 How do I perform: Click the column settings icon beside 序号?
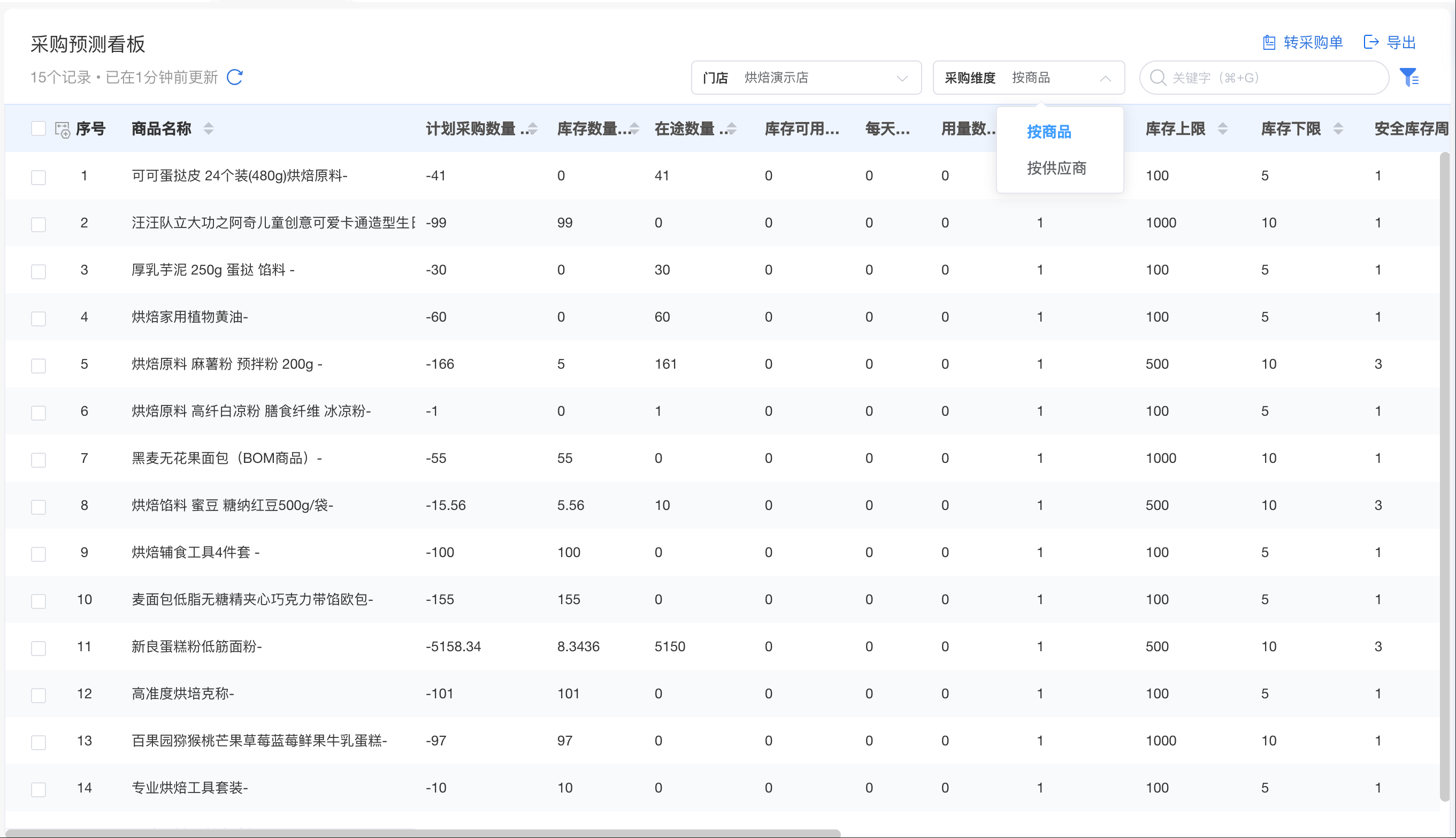click(x=62, y=129)
